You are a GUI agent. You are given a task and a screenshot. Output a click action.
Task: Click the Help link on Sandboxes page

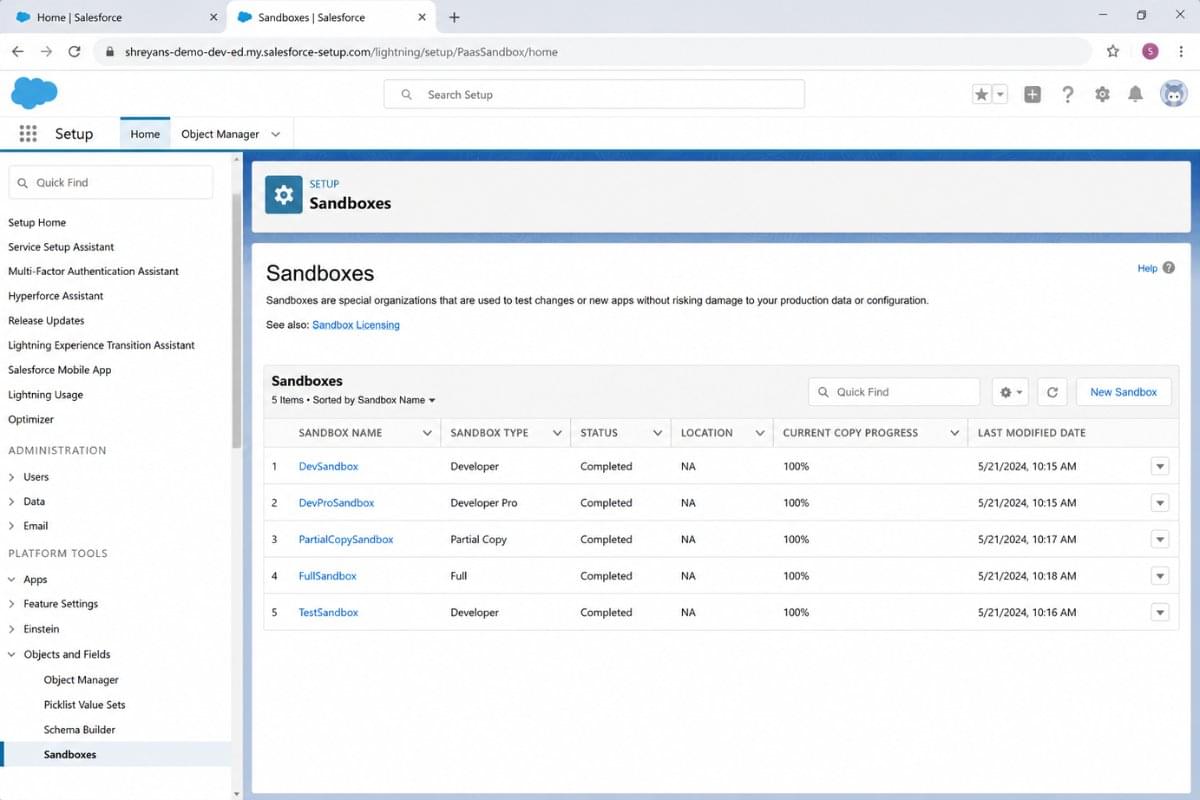pos(1147,268)
